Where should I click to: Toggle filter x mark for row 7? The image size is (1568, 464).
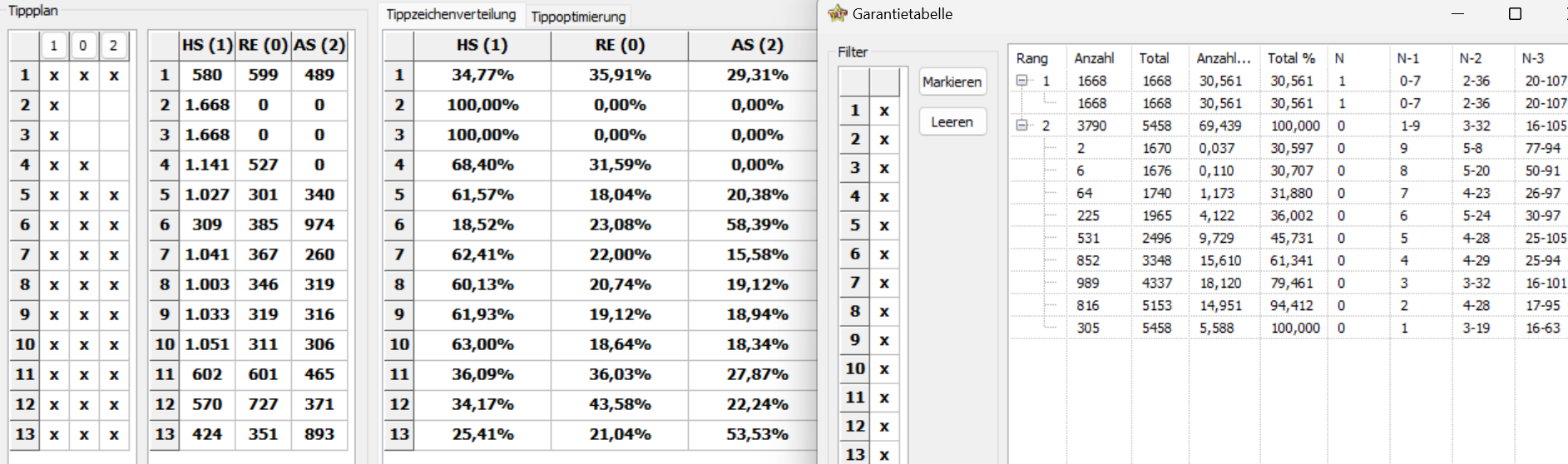coord(884,283)
